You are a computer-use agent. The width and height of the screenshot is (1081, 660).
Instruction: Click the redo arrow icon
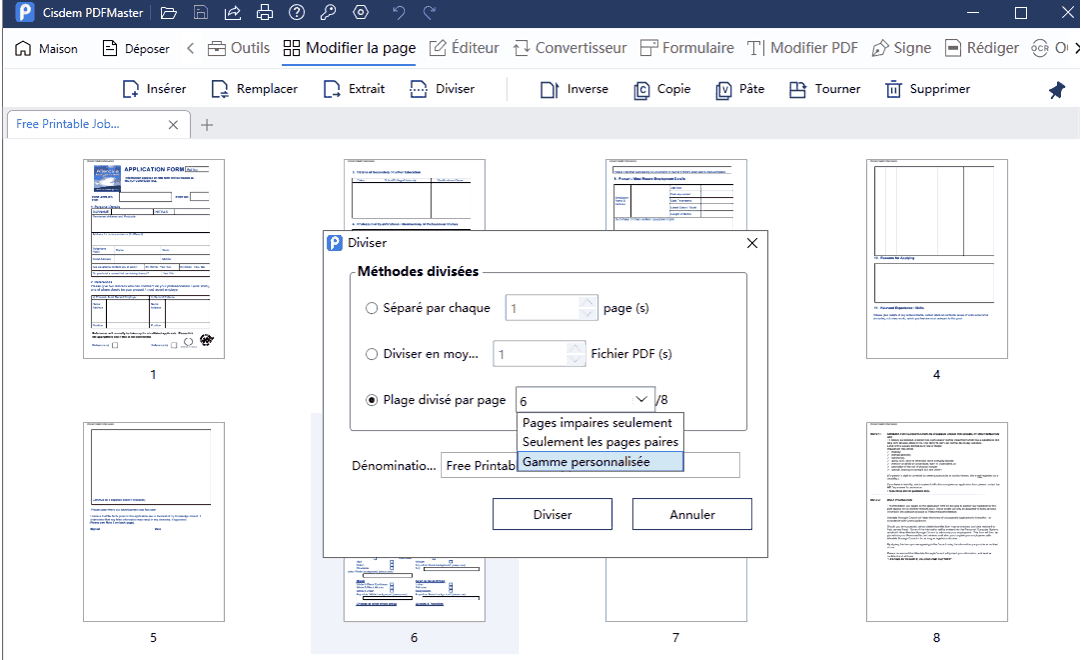(430, 12)
